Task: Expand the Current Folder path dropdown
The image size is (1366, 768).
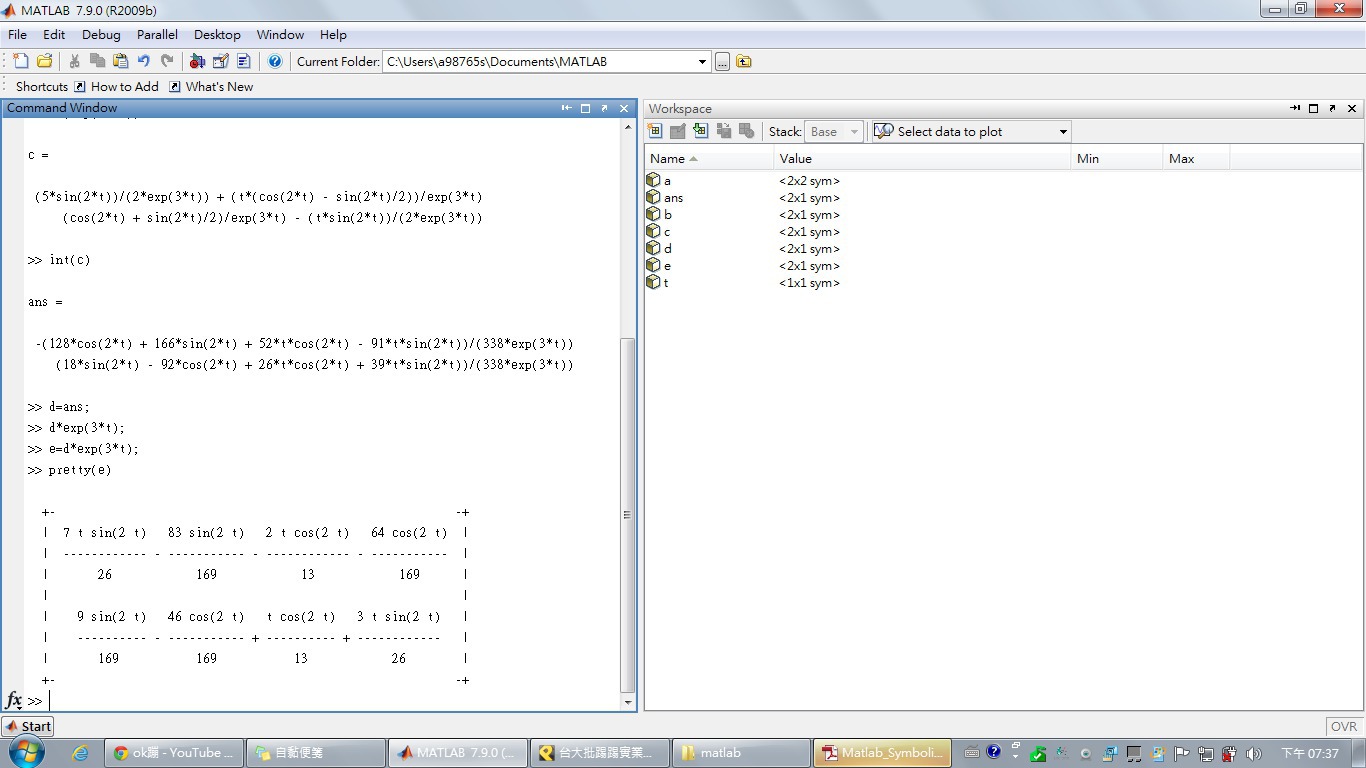Action: 702,61
